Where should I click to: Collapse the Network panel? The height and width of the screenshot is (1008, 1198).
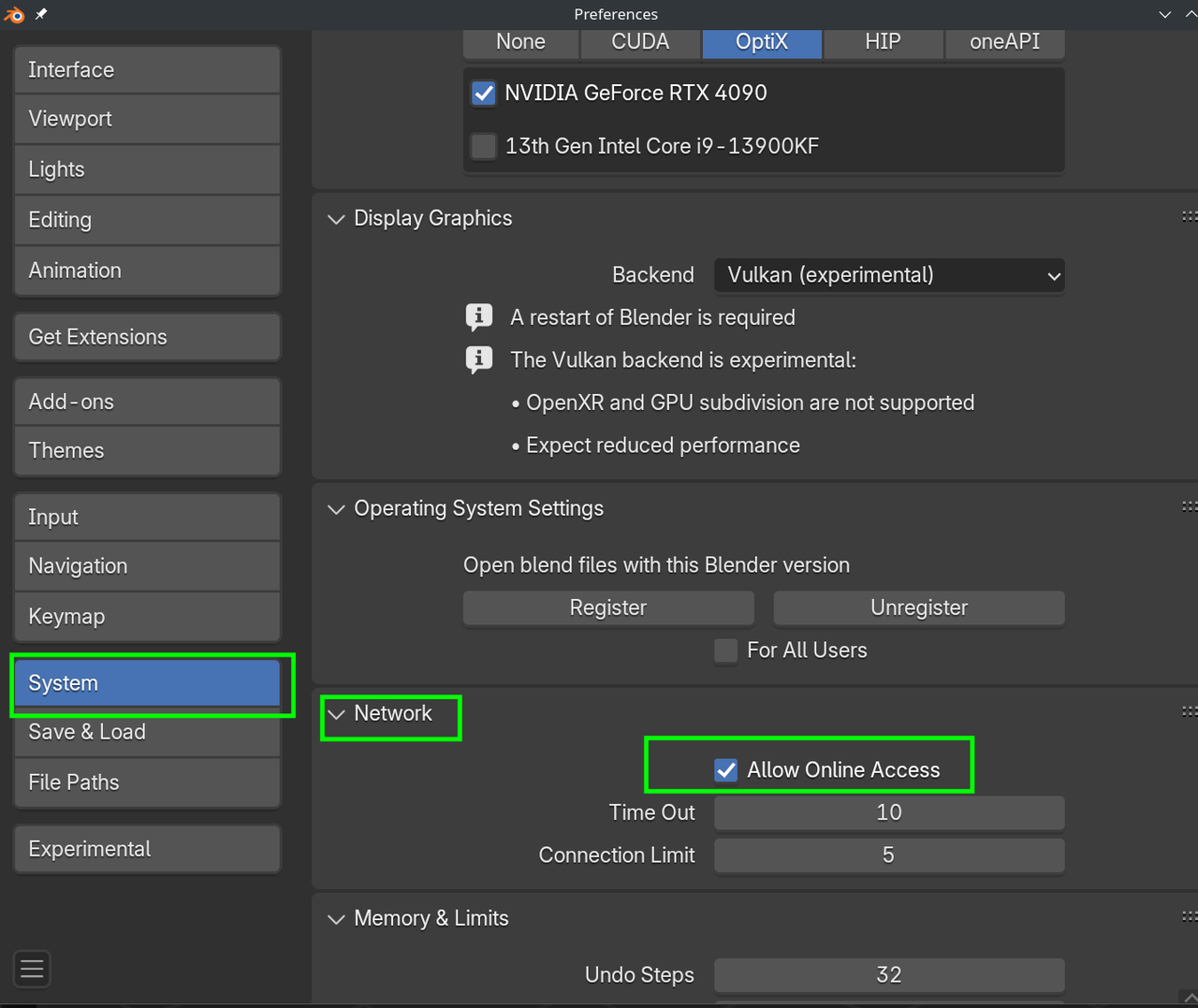336,714
